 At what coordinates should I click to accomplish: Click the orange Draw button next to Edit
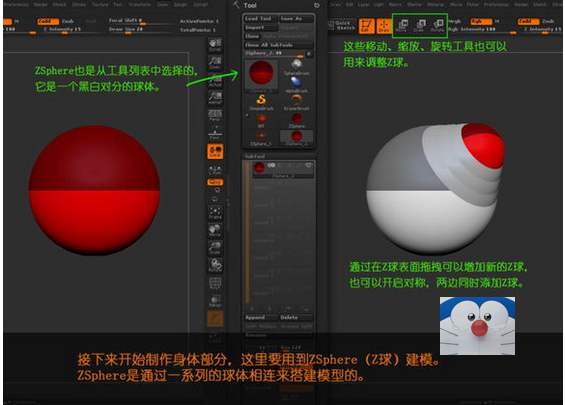pos(384,26)
